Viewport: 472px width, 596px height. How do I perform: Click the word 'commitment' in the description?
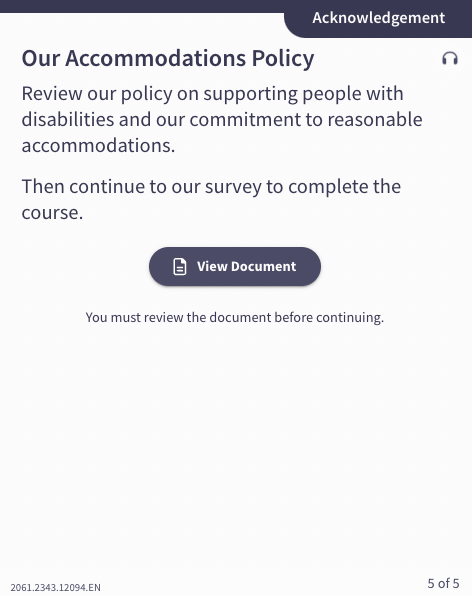245,119
